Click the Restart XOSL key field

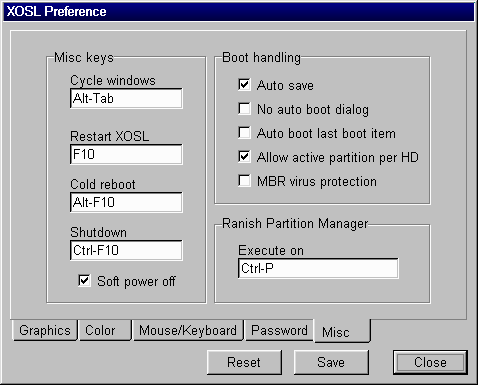[126, 154]
